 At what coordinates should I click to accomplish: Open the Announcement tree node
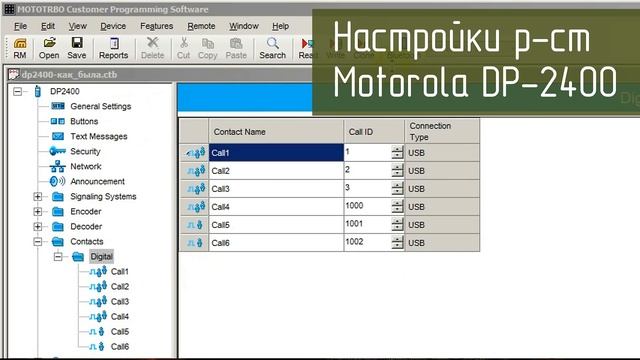[x=97, y=181]
